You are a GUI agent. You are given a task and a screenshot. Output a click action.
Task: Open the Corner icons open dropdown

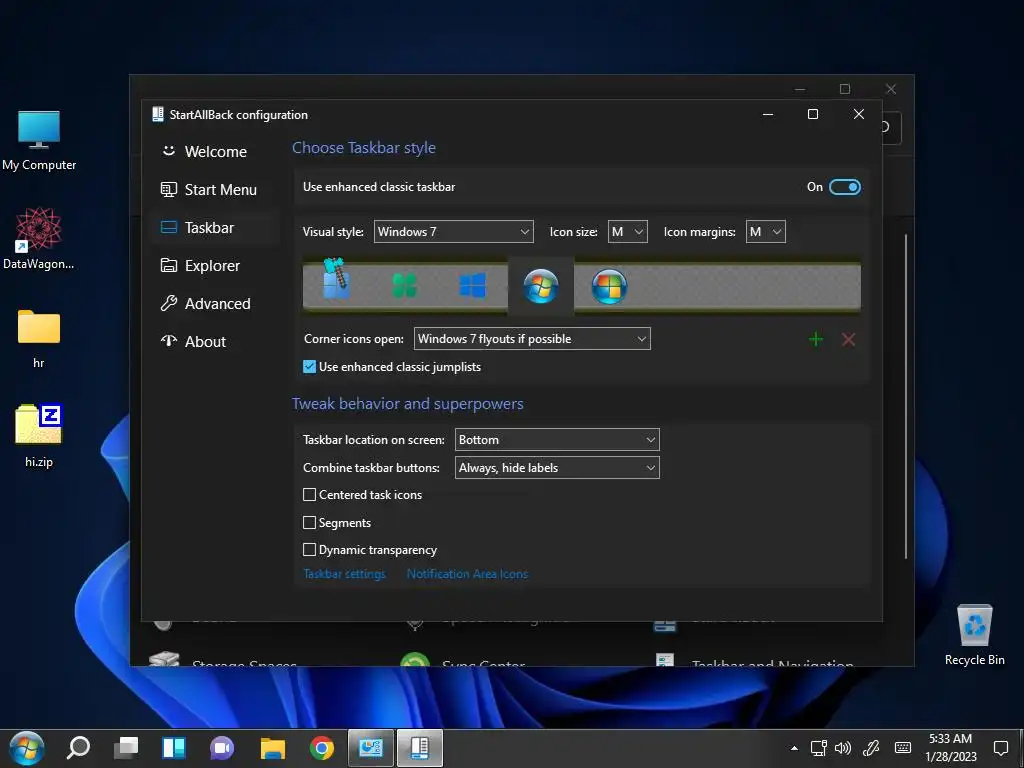click(x=532, y=339)
